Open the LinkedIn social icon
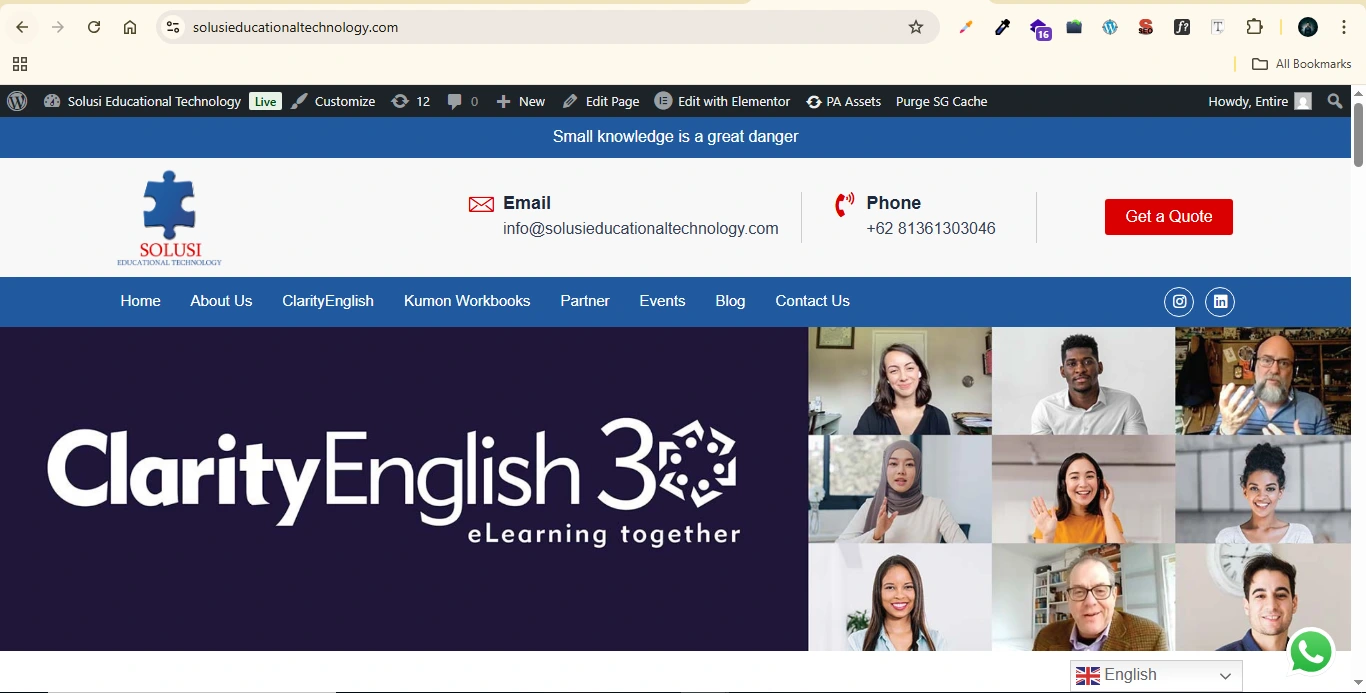The width and height of the screenshot is (1366, 693). tap(1220, 302)
